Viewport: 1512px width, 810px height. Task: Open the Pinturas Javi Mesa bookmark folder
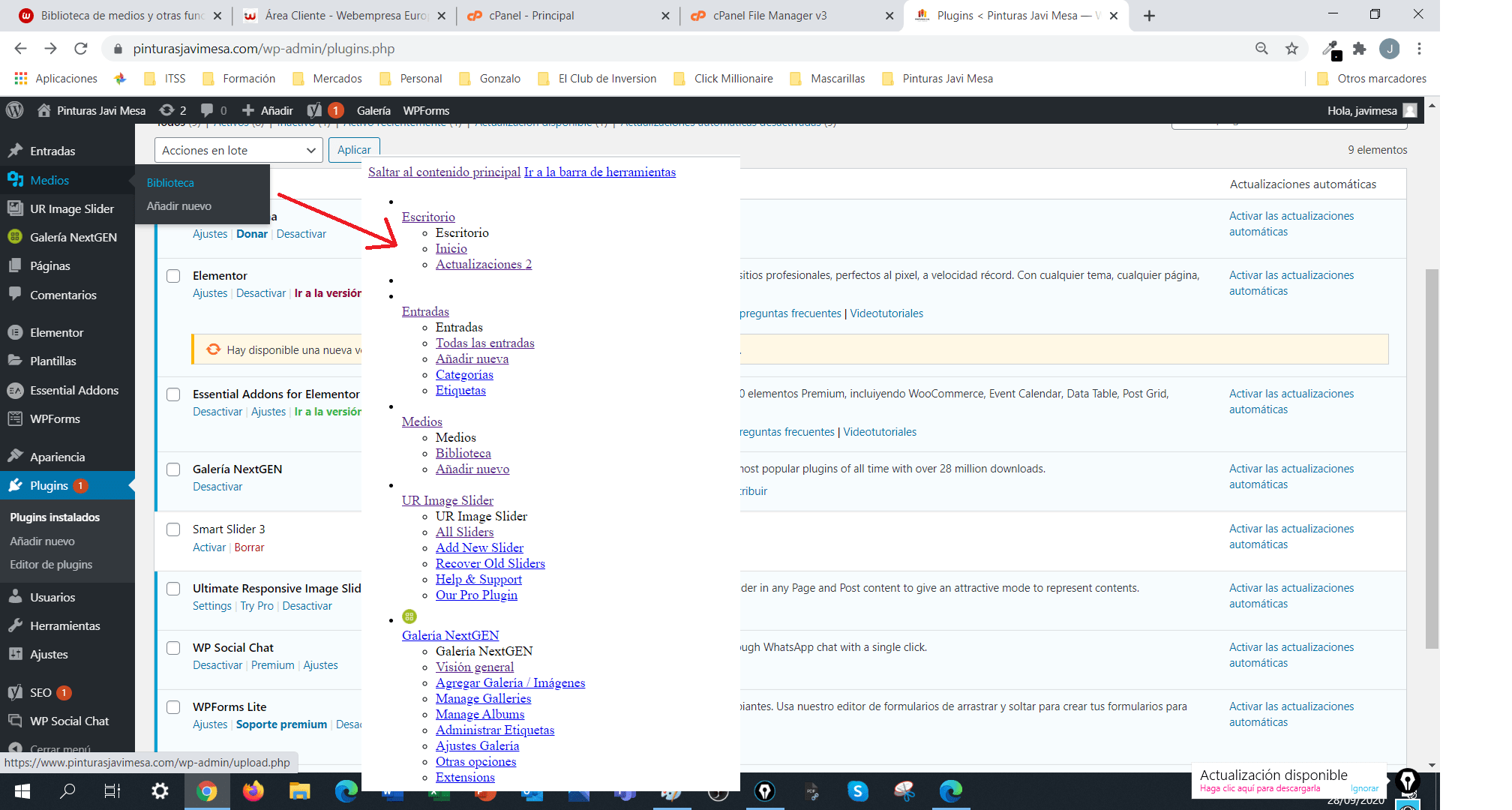(x=937, y=79)
